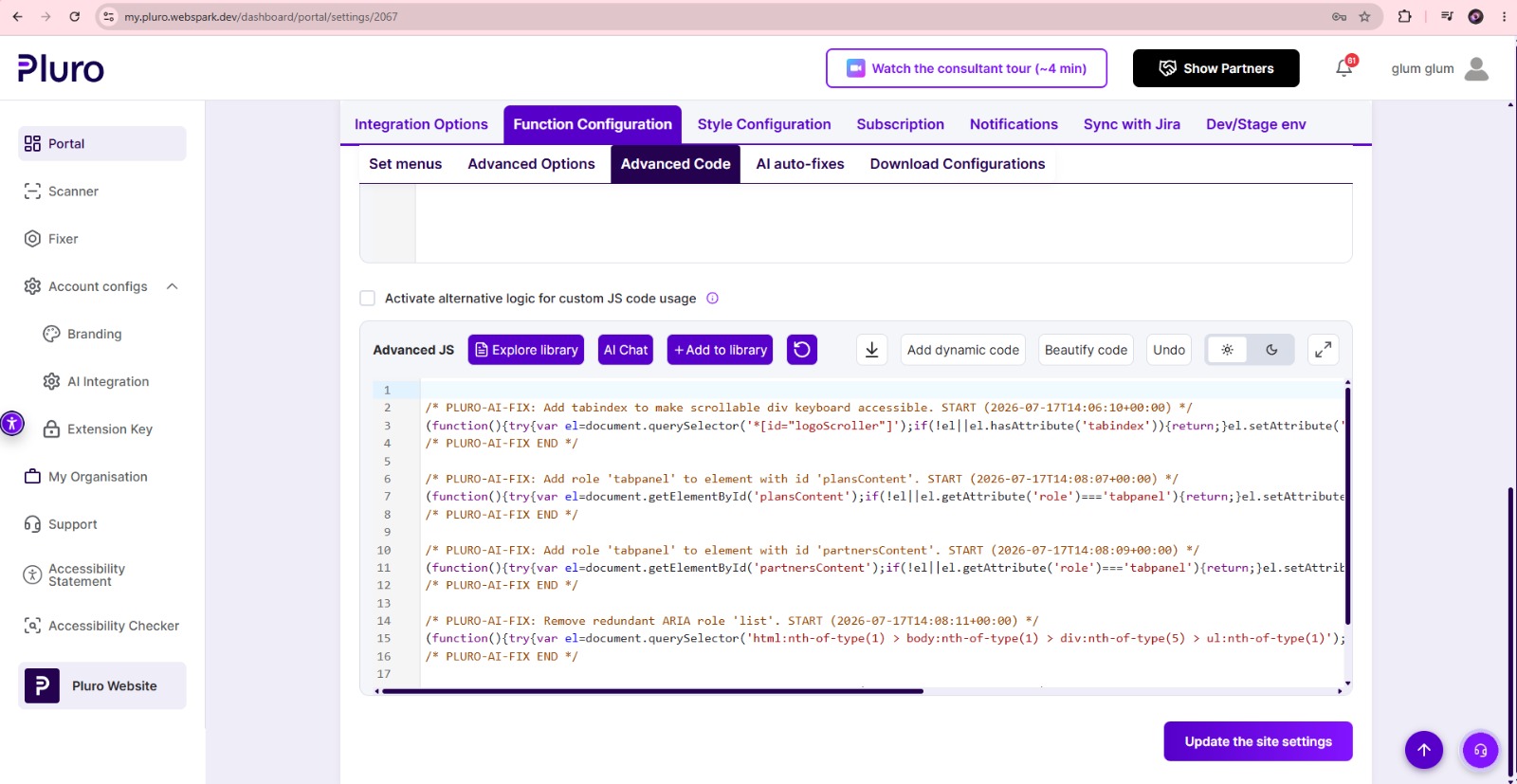Open the AI Chat button

[x=626, y=350]
